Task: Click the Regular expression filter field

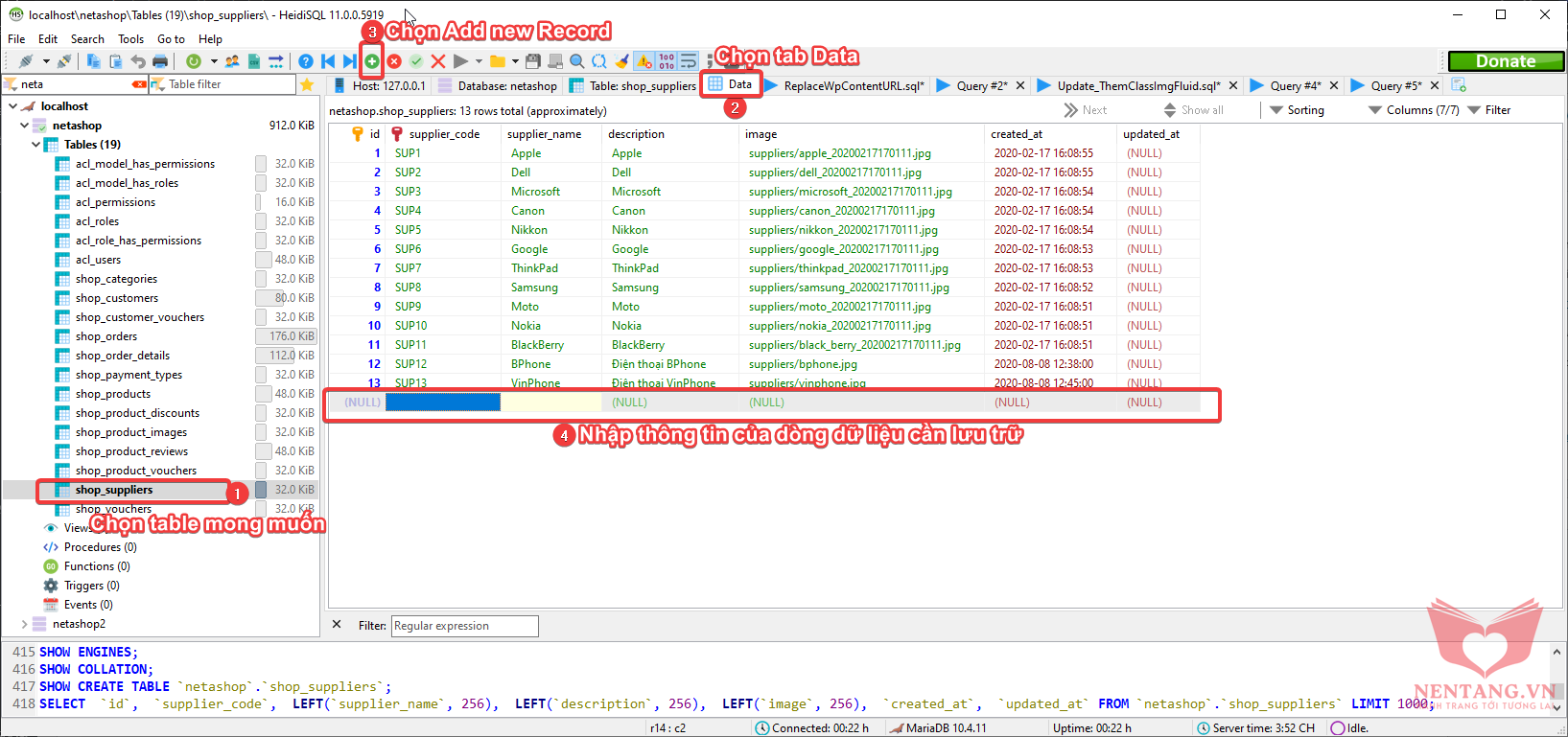Action: tap(464, 626)
